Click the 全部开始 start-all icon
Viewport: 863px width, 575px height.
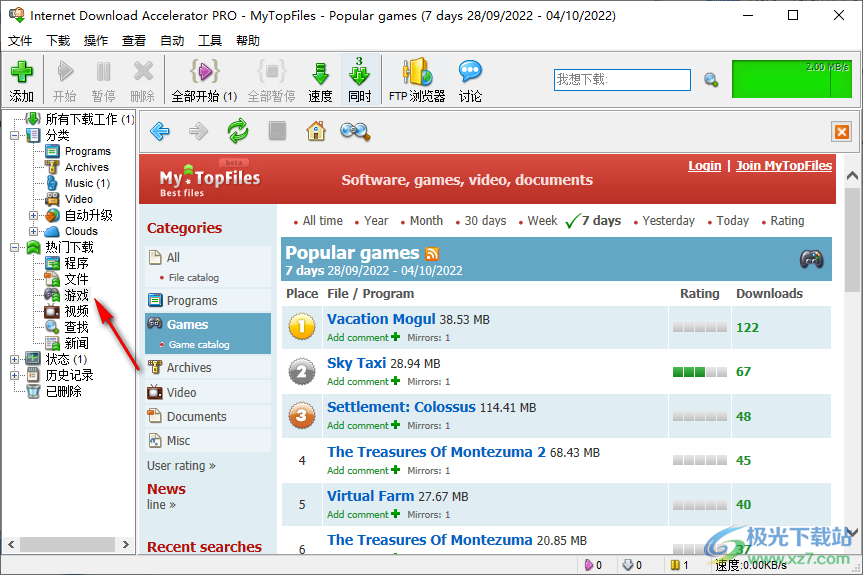(205, 72)
